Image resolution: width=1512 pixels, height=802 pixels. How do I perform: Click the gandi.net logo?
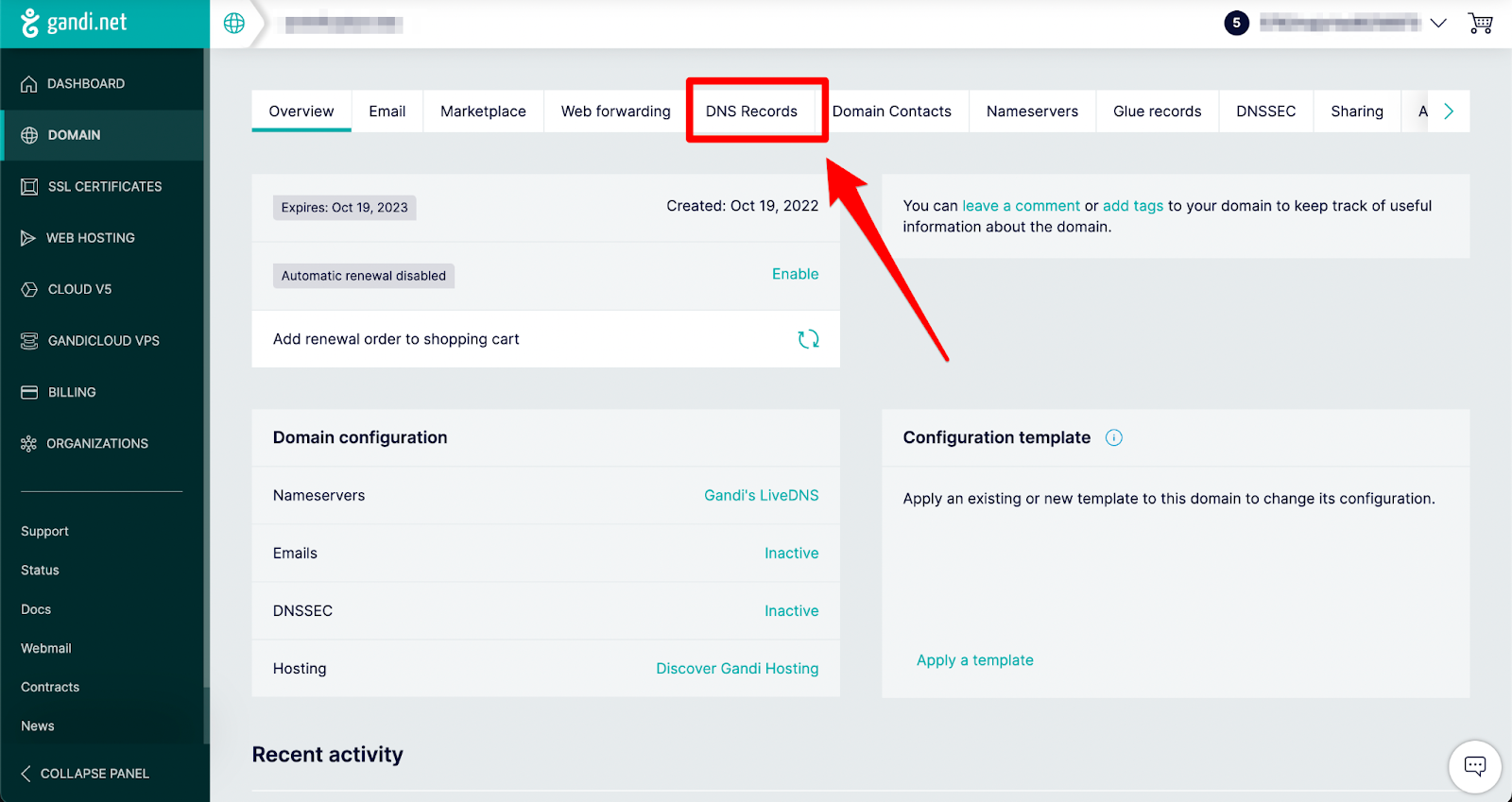point(74,23)
